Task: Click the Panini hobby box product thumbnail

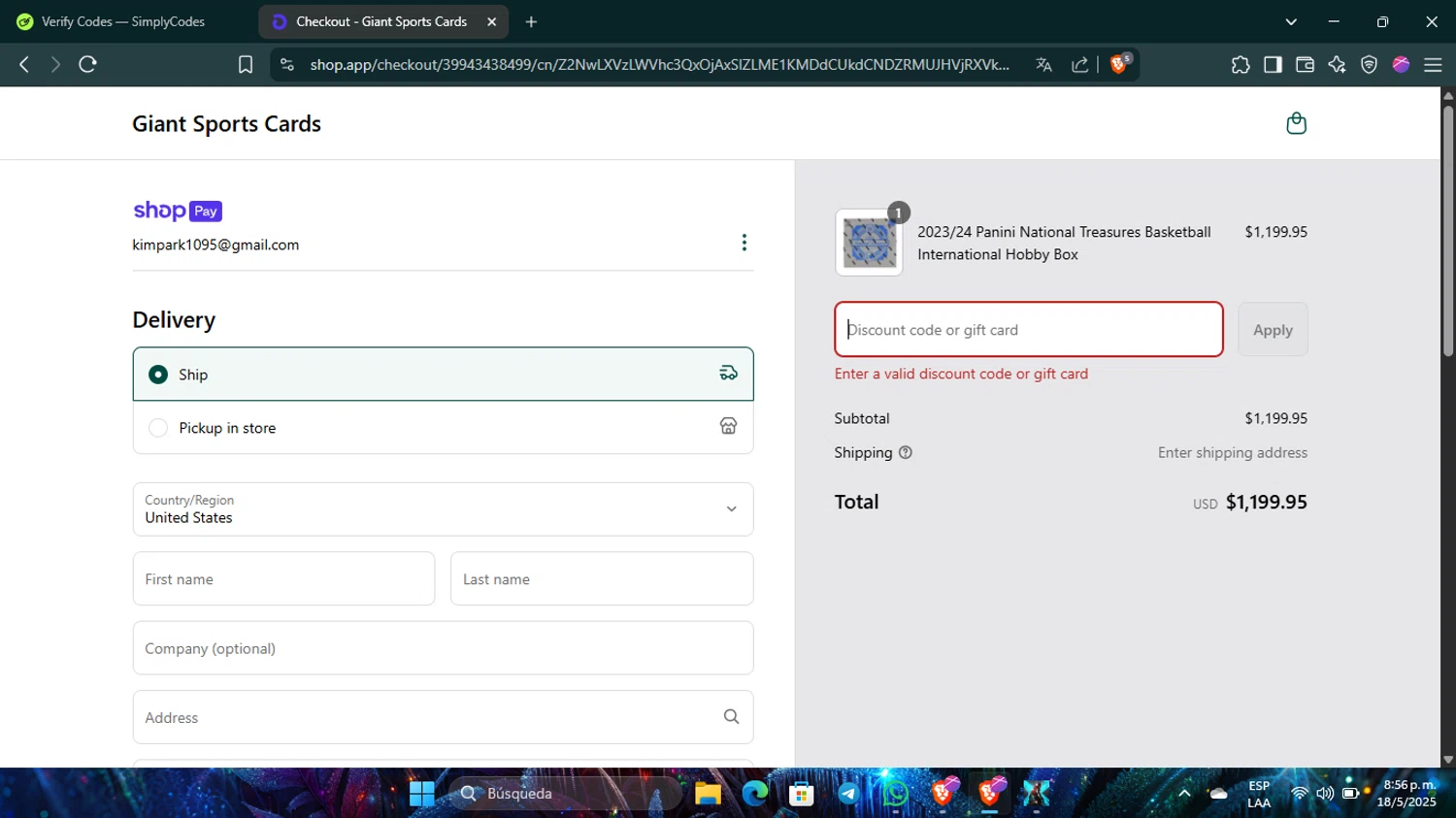Action: click(x=869, y=243)
